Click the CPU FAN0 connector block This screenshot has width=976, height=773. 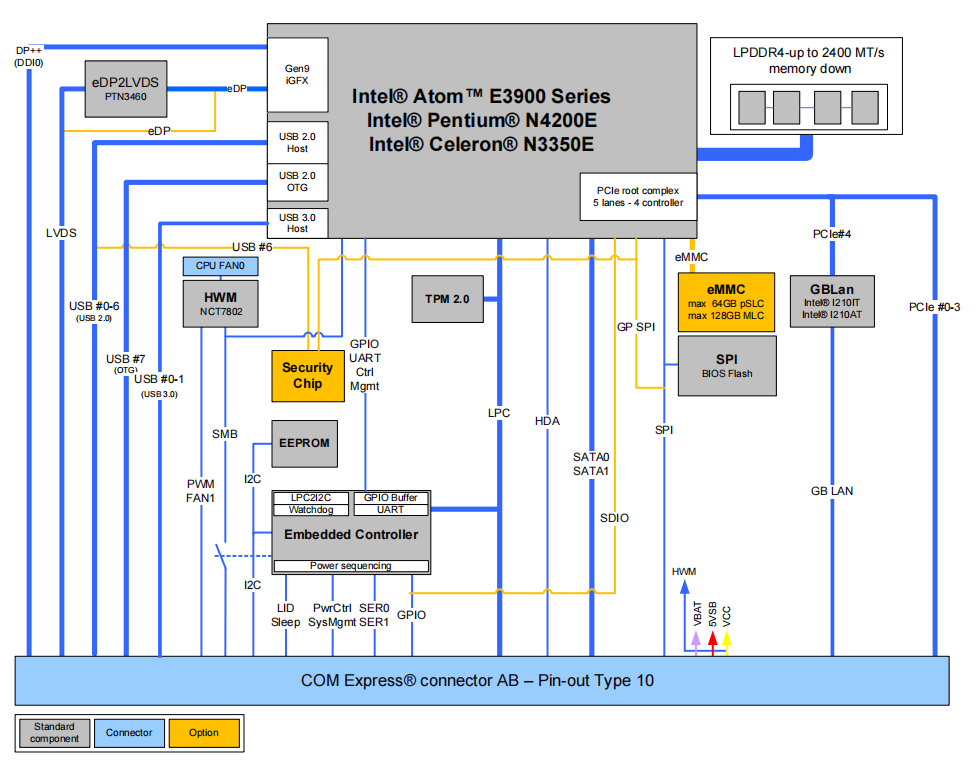pyautogui.click(x=220, y=266)
